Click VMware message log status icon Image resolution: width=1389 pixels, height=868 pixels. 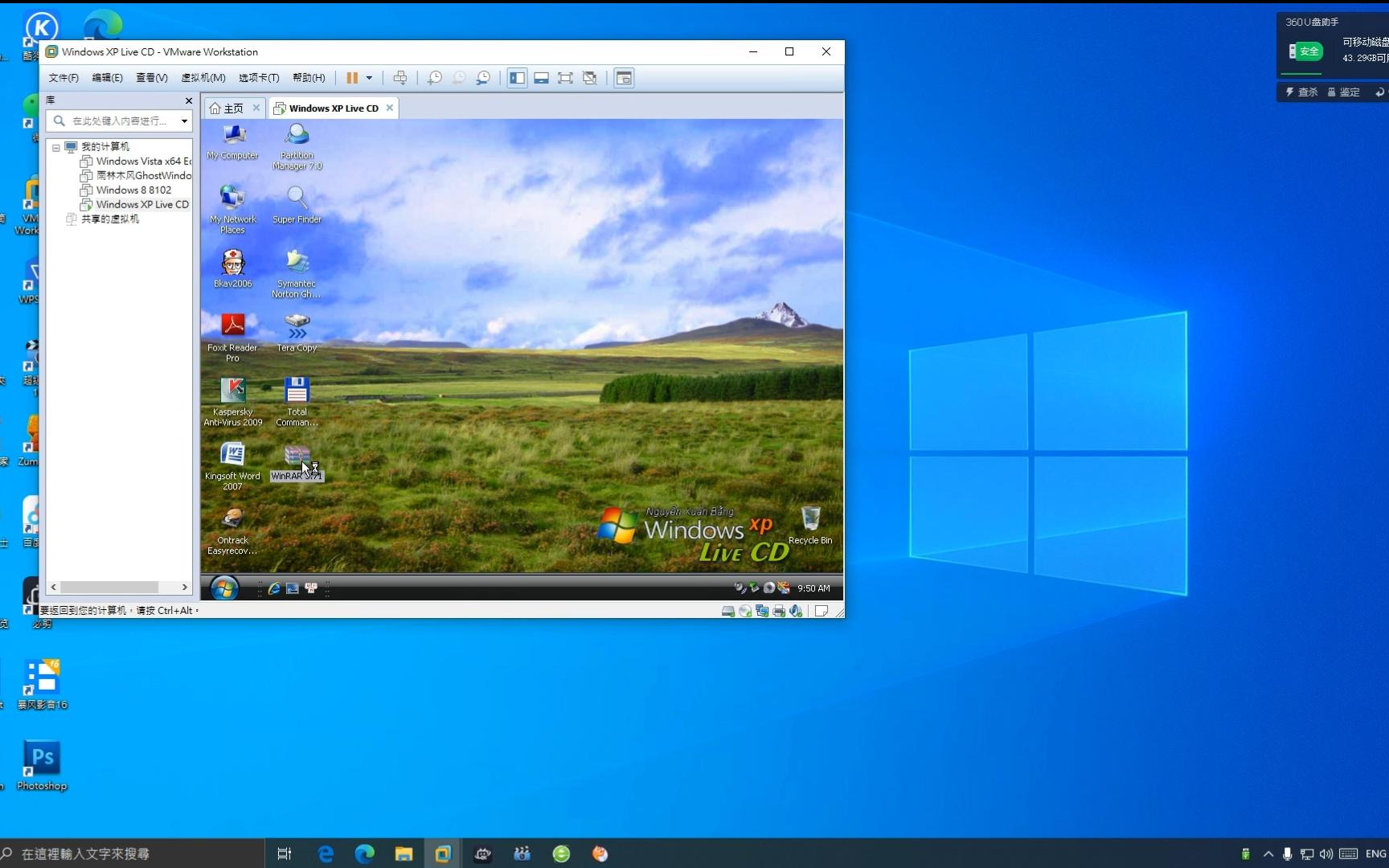pos(822,612)
